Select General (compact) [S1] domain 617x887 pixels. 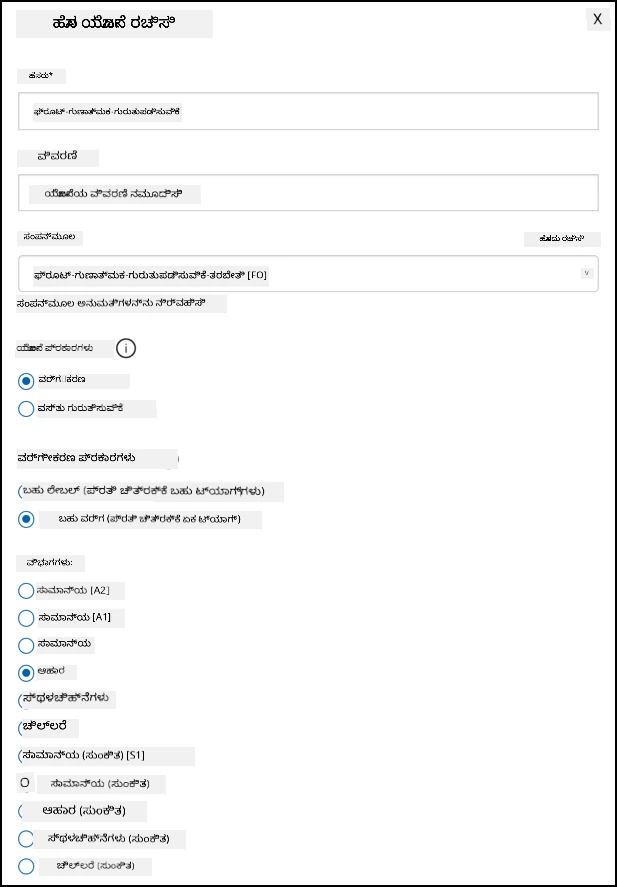tap(23, 756)
